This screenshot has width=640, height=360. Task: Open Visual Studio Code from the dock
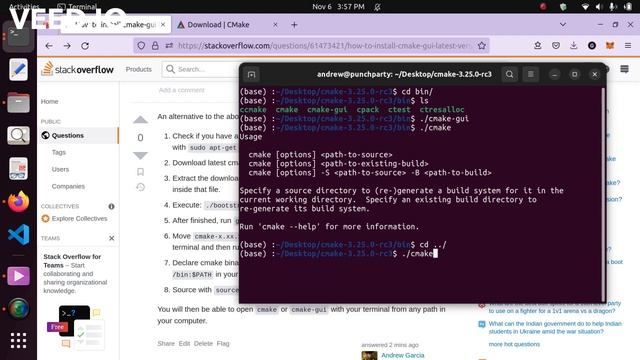pos(18,234)
